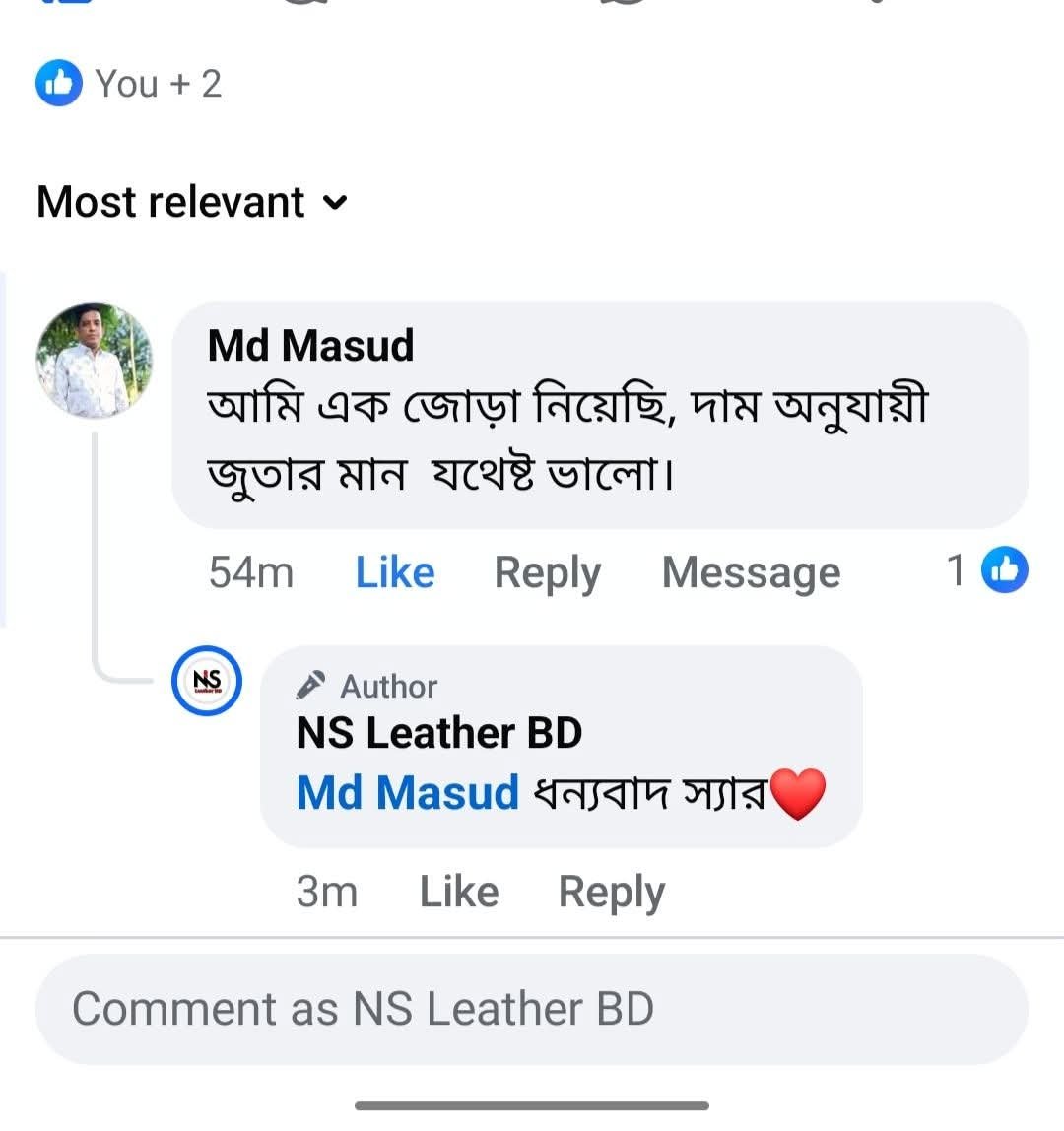The width and height of the screenshot is (1064, 1131).
Task: Tap the home gesture bar at the bottom
Action: [x=532, y=1105]
